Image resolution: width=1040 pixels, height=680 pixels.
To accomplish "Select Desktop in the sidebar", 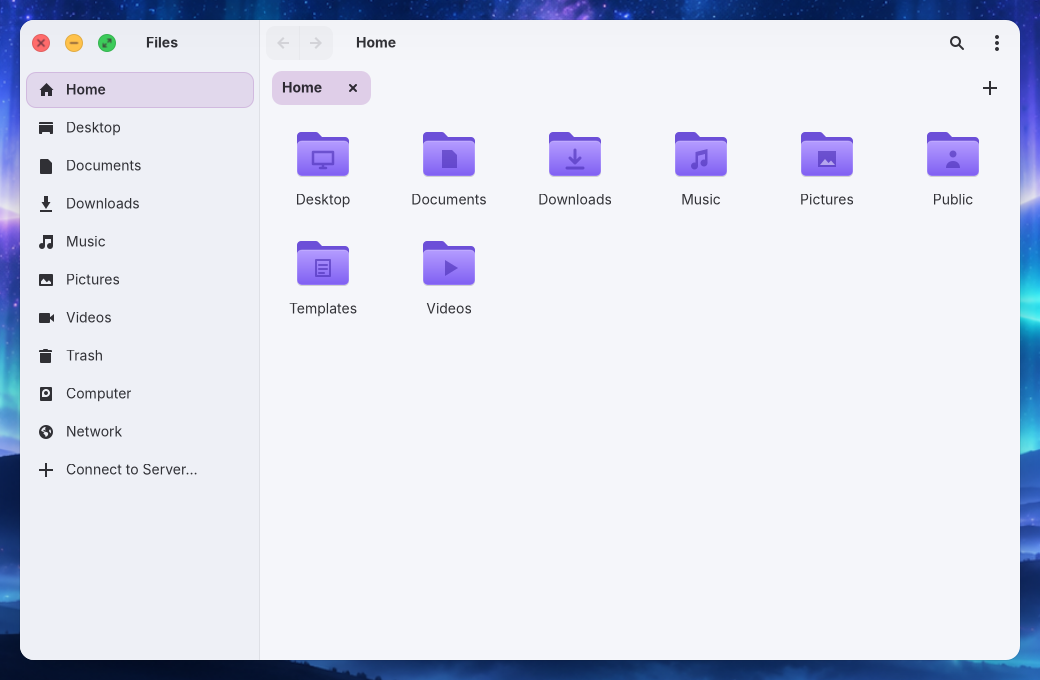I will [140, 127].
